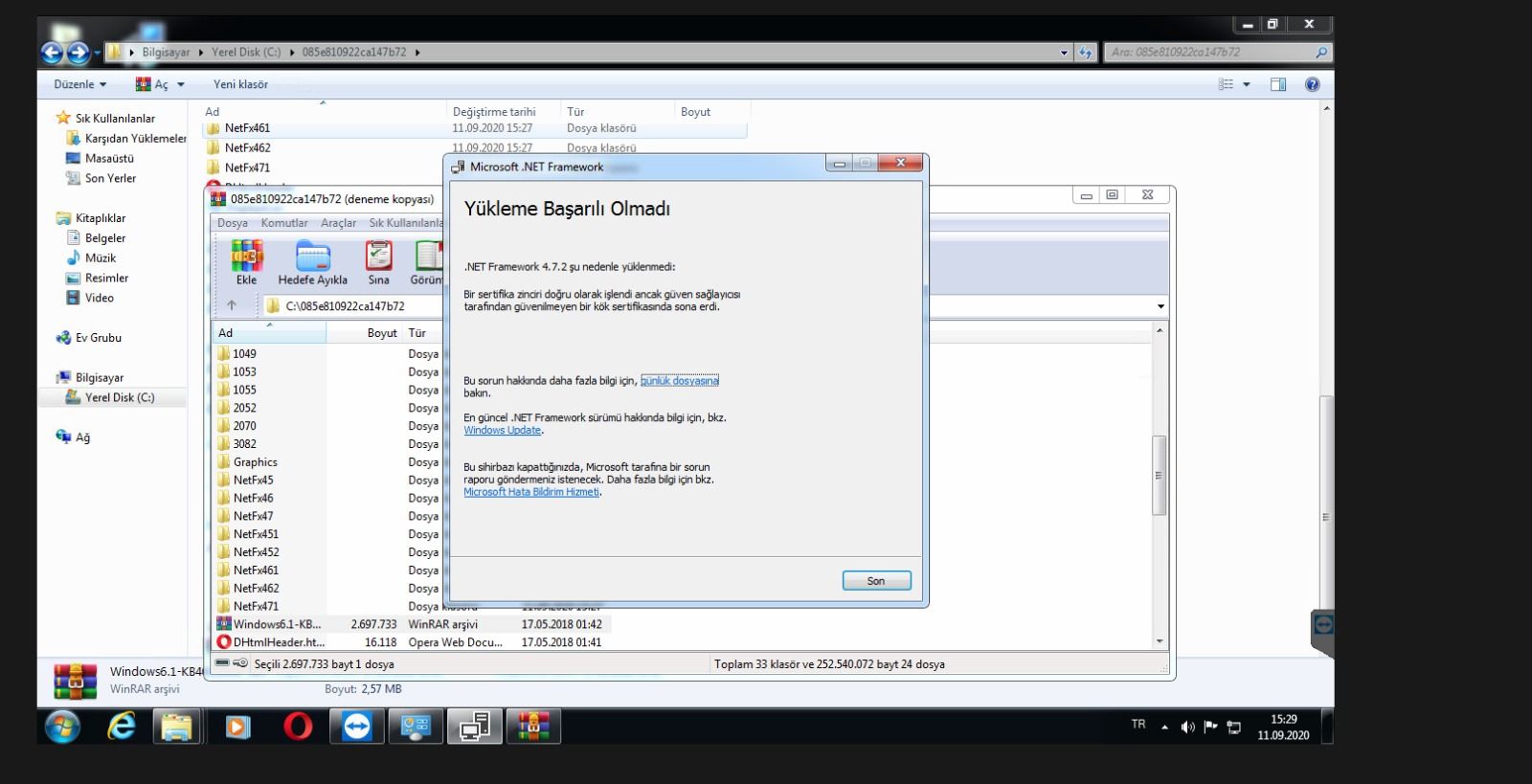Viewport: 1532px width, 784px height.
Task: Switch to the .NET Framework setup taskbar button
Action: pyautogui.click(x=475, y=728)
